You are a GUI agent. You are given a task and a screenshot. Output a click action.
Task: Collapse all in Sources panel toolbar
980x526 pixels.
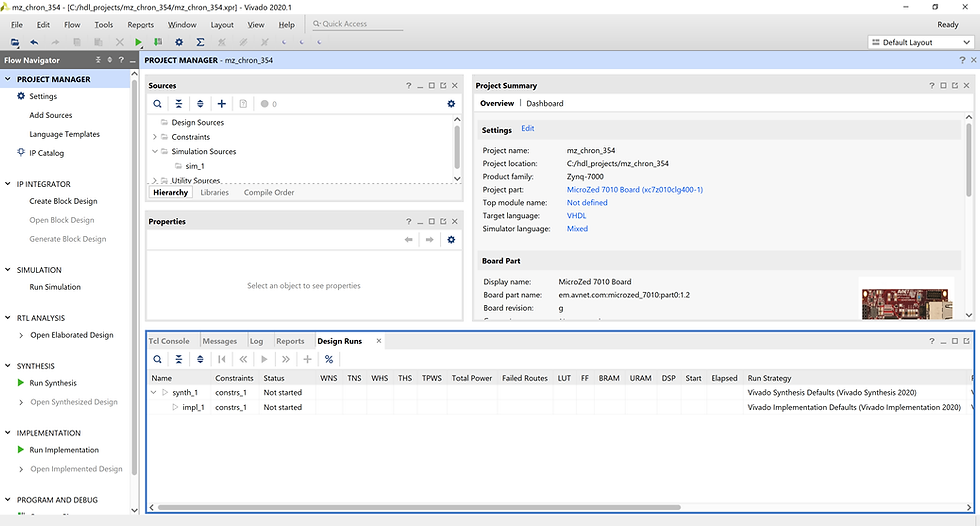click(179, 104)
